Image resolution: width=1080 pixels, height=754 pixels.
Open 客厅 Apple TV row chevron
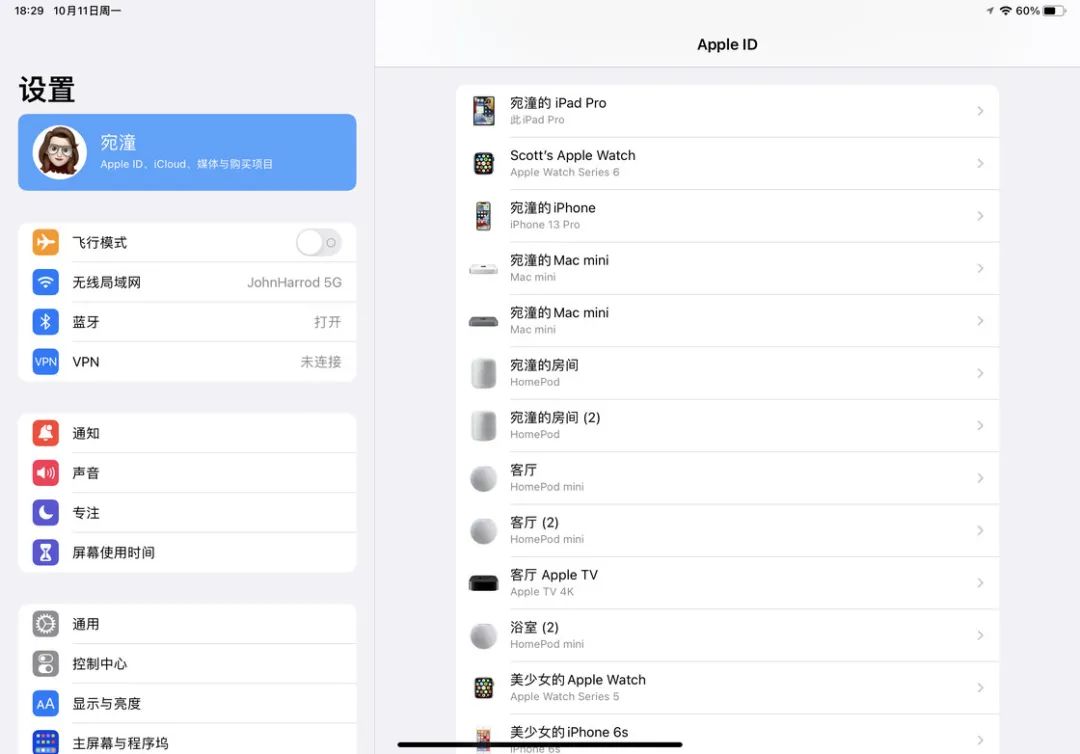click(980, 583)
